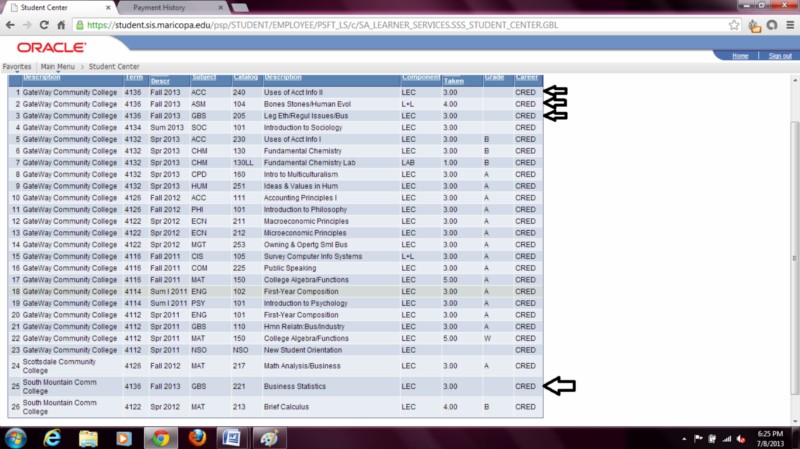Click the 'Introduction to Sociology' description

(x=303, y=128)
